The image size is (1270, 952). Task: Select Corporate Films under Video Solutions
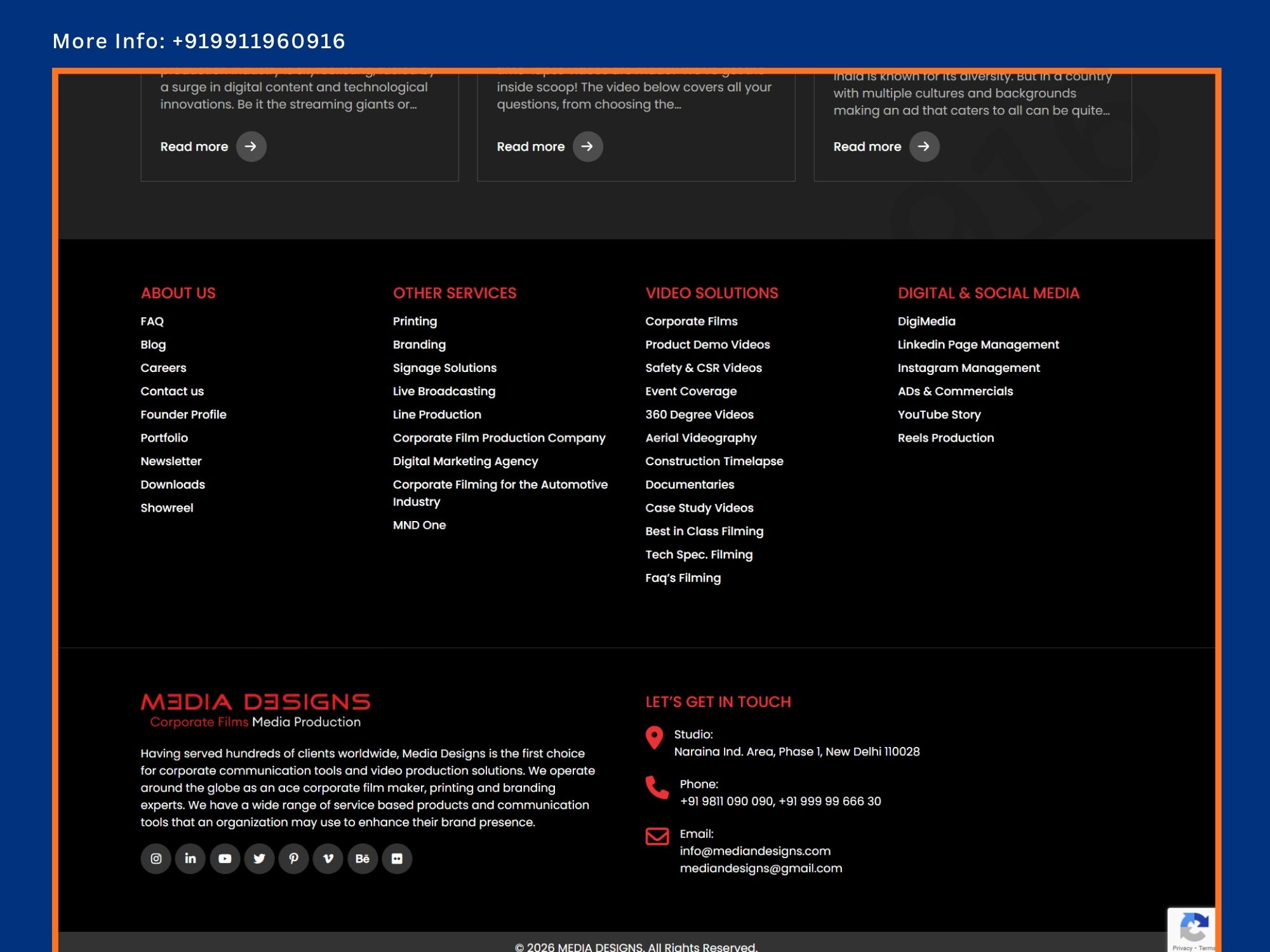click(691, 321)
